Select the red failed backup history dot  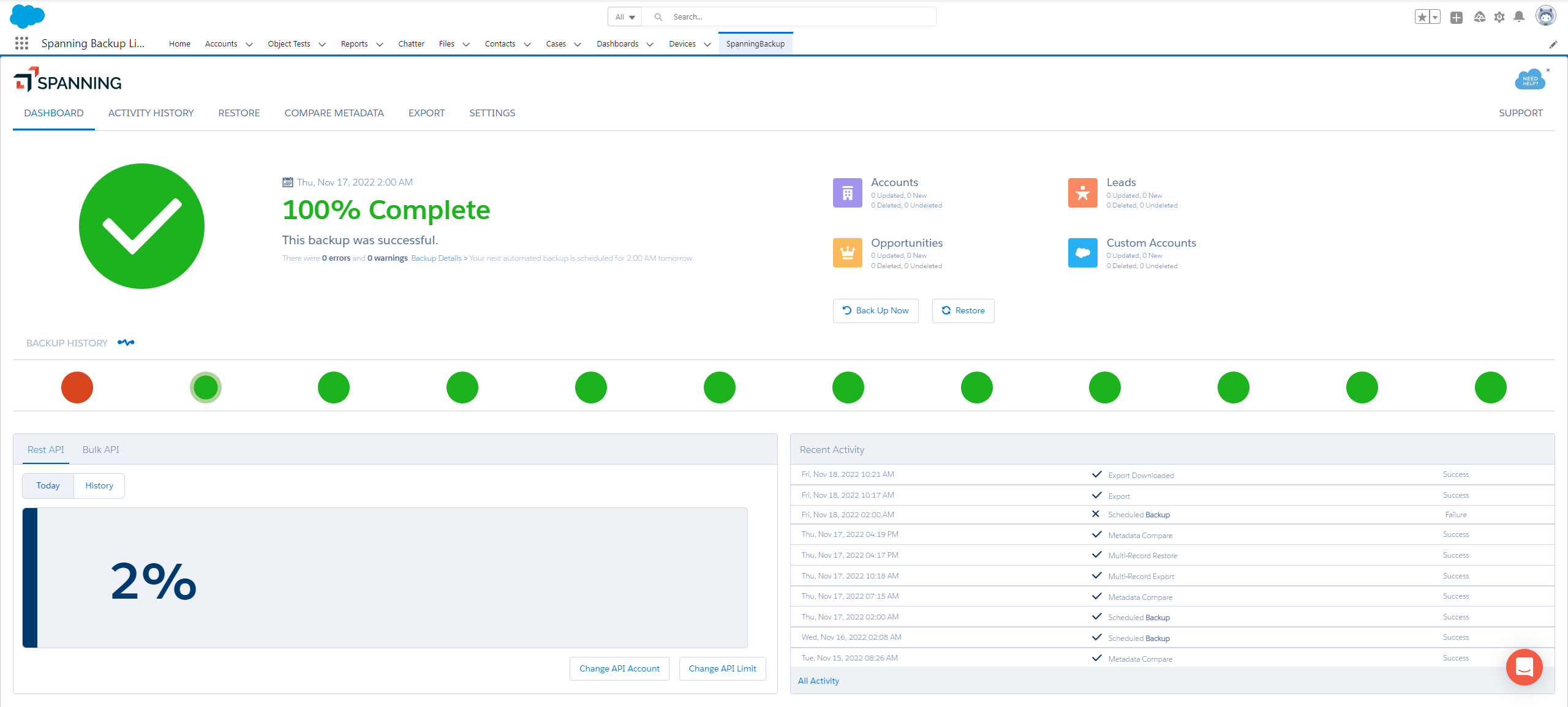pyautogui.click(x=77, y=387)
